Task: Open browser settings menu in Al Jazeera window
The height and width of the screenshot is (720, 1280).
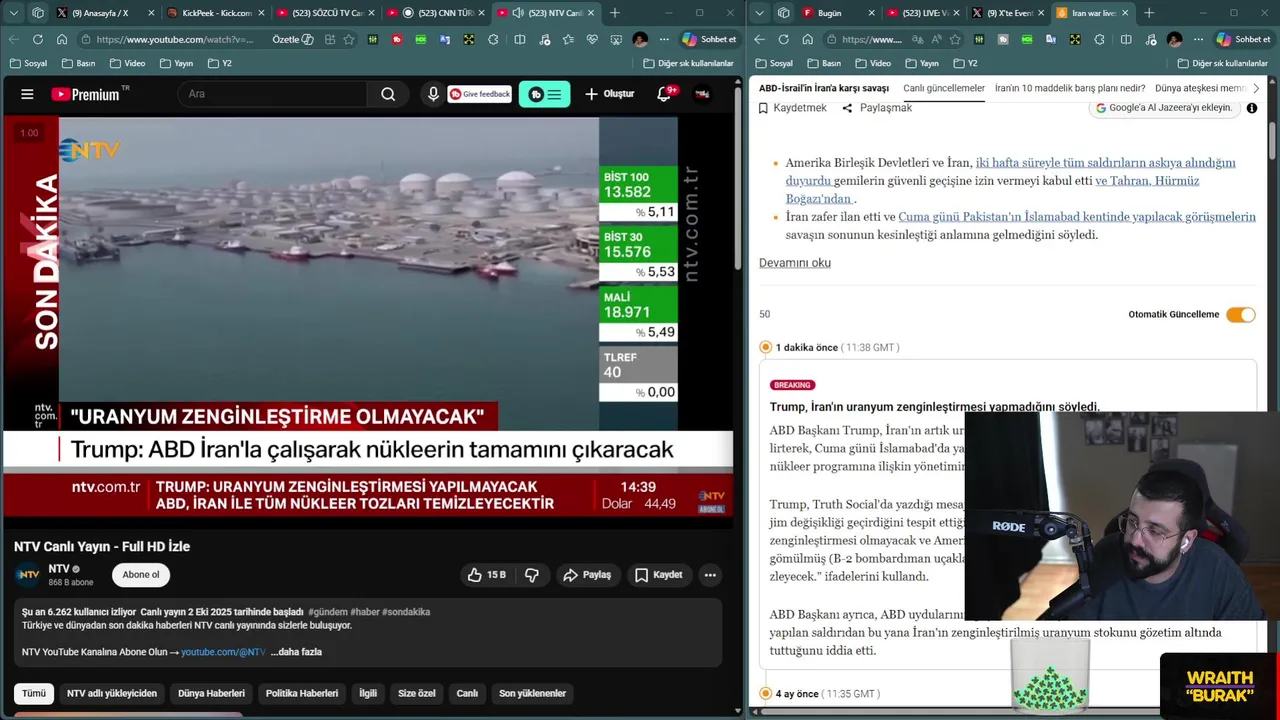Action: [x=1197, y=39]
